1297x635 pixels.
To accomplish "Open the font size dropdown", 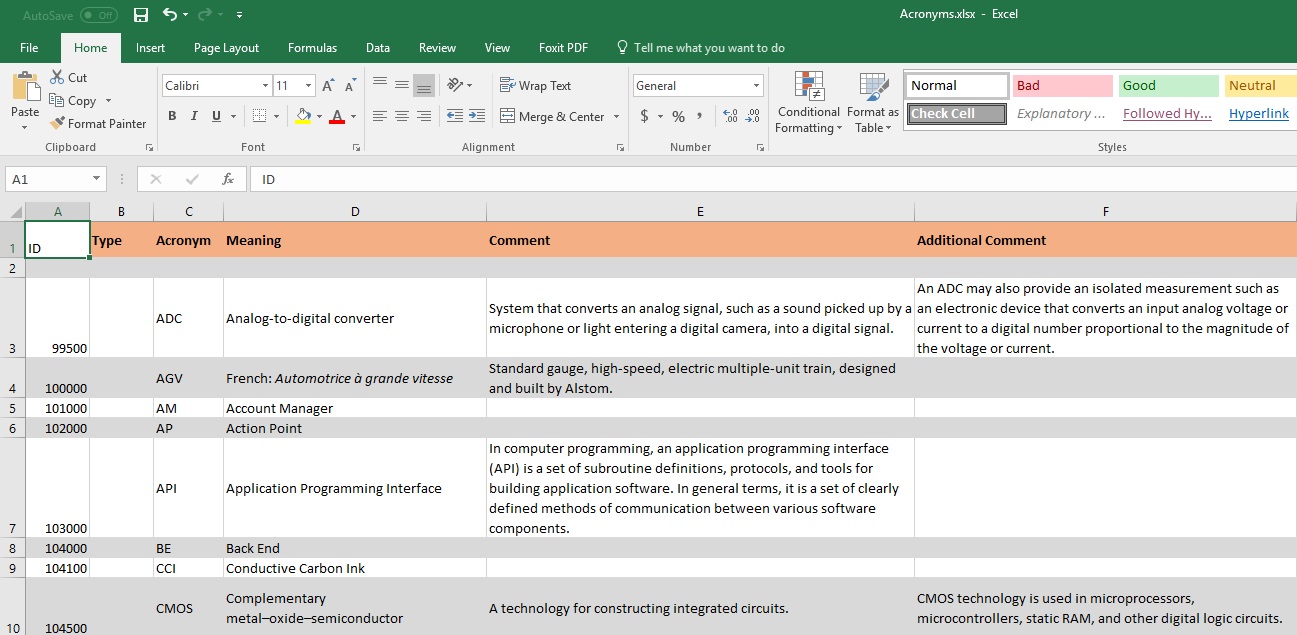I will (x=308, y=86).
